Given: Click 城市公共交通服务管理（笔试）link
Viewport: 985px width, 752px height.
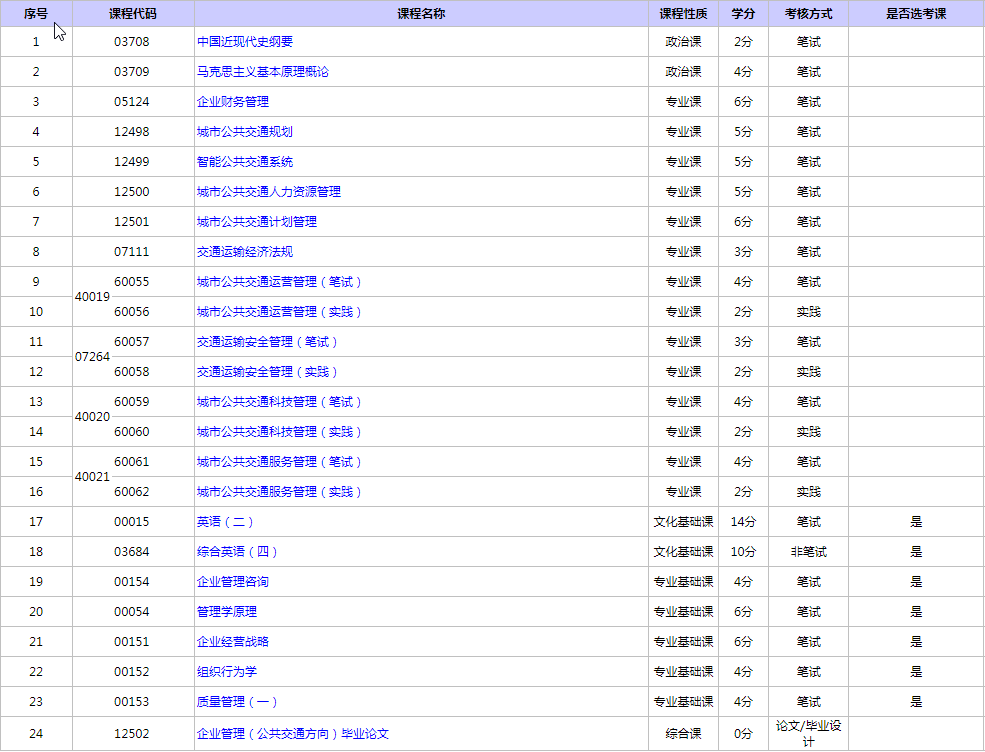Looking at the screenshot, I should [280, 462].
